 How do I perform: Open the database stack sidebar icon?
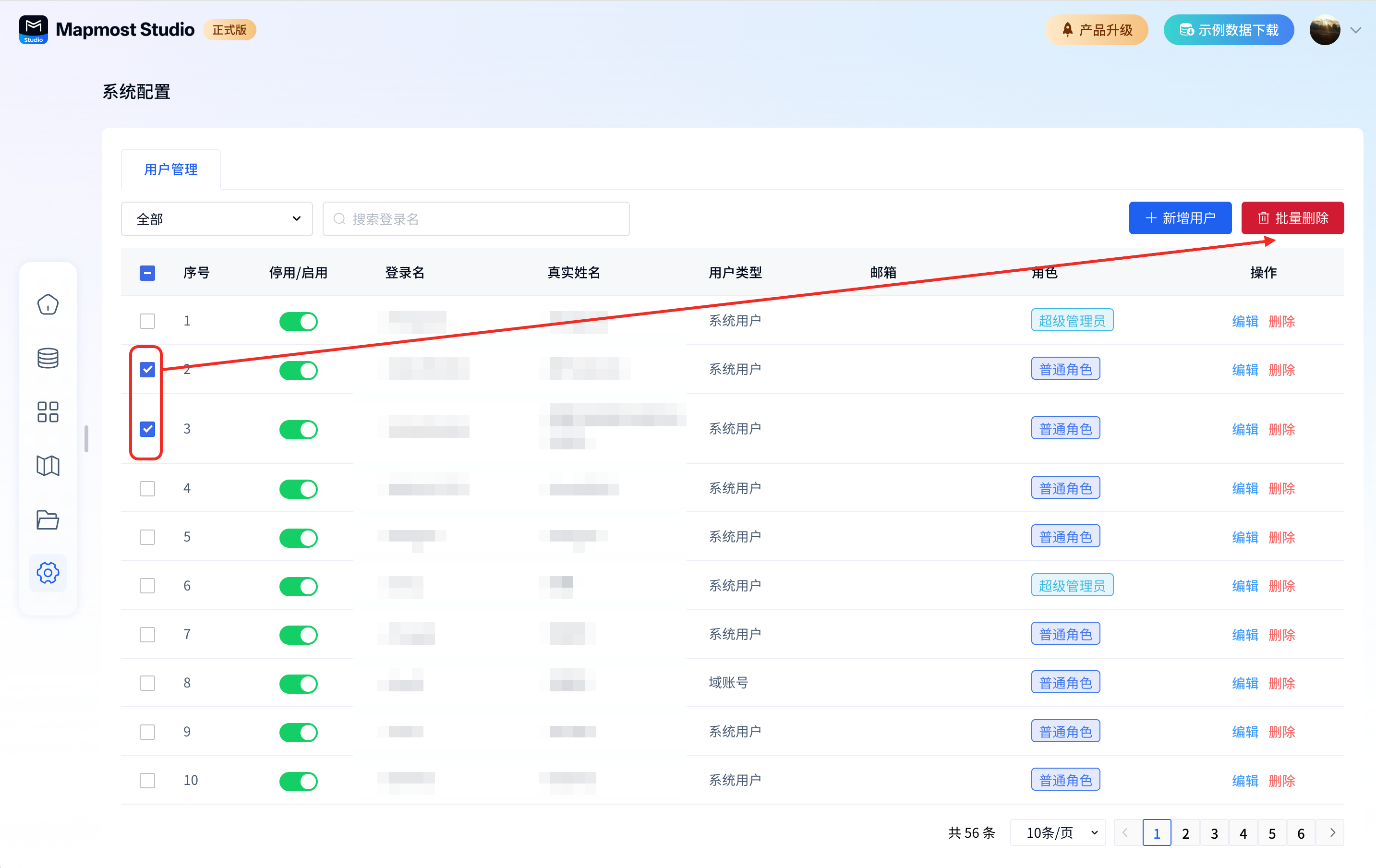click(x=48, y=358)
